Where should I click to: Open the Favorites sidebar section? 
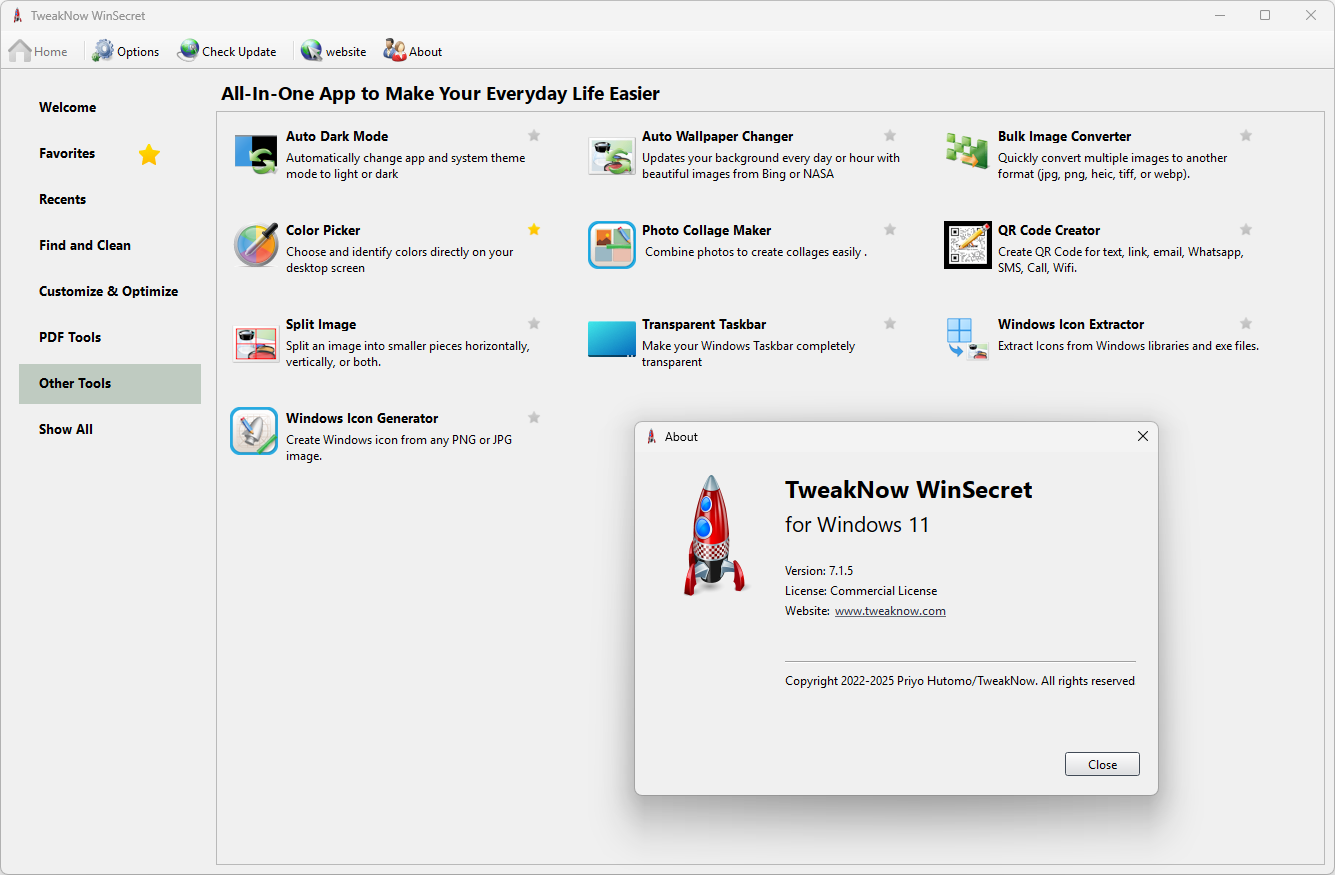110,154
